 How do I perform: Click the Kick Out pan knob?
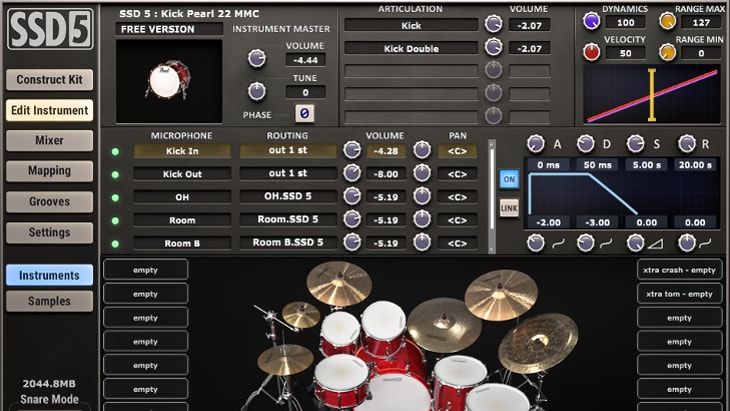coord(422,173)
